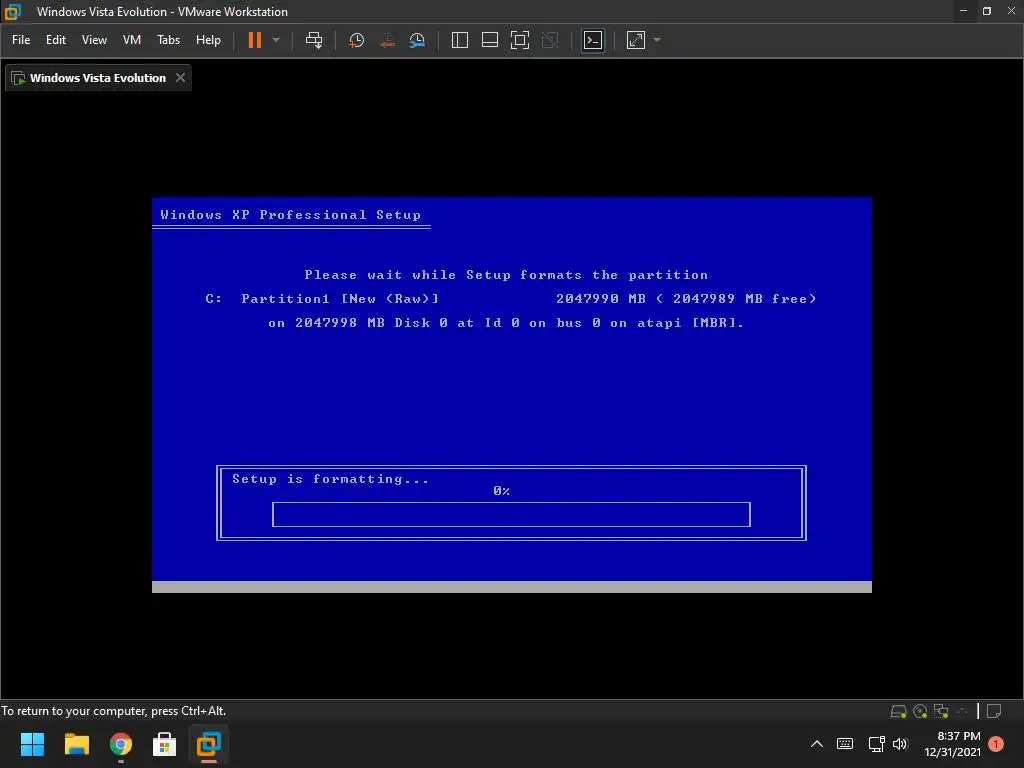1024x768 pixels.
Task: Toggle the library sidebar panel
Action: [x=460, y=40]
